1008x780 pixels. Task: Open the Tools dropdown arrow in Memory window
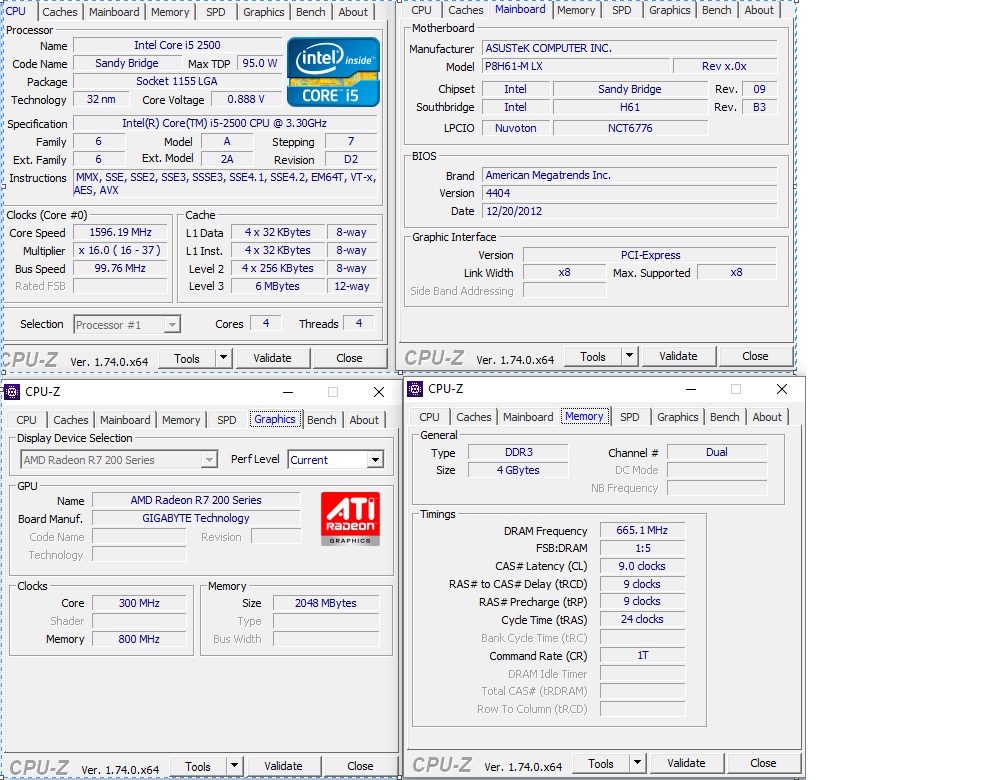coord(637,763)
